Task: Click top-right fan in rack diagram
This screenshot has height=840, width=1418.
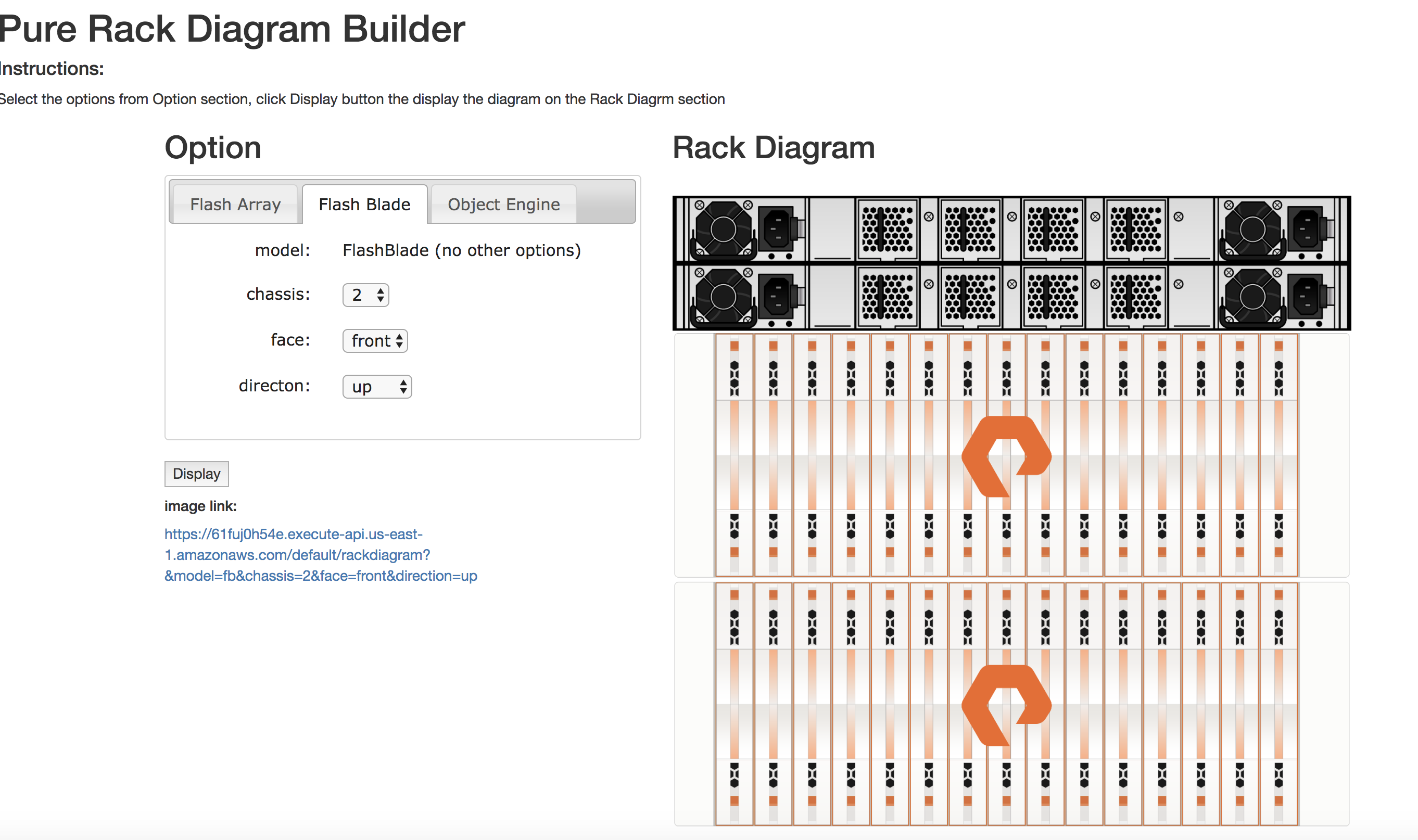Action: point(1251,229)
